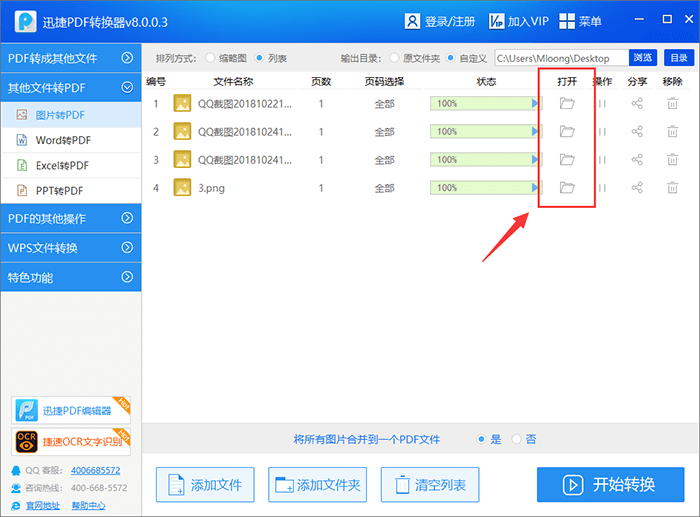Remove row 2 file with trash icon
This screenshot has height=517, width=700.
tap(672, 132)
